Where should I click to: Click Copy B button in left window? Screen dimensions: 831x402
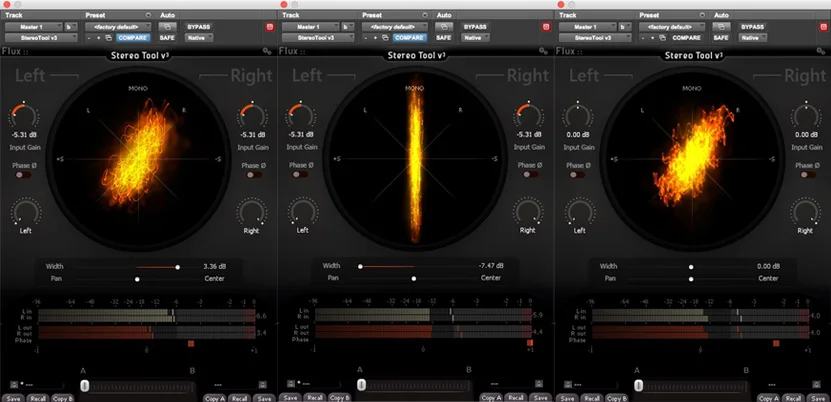click(63, 398)
